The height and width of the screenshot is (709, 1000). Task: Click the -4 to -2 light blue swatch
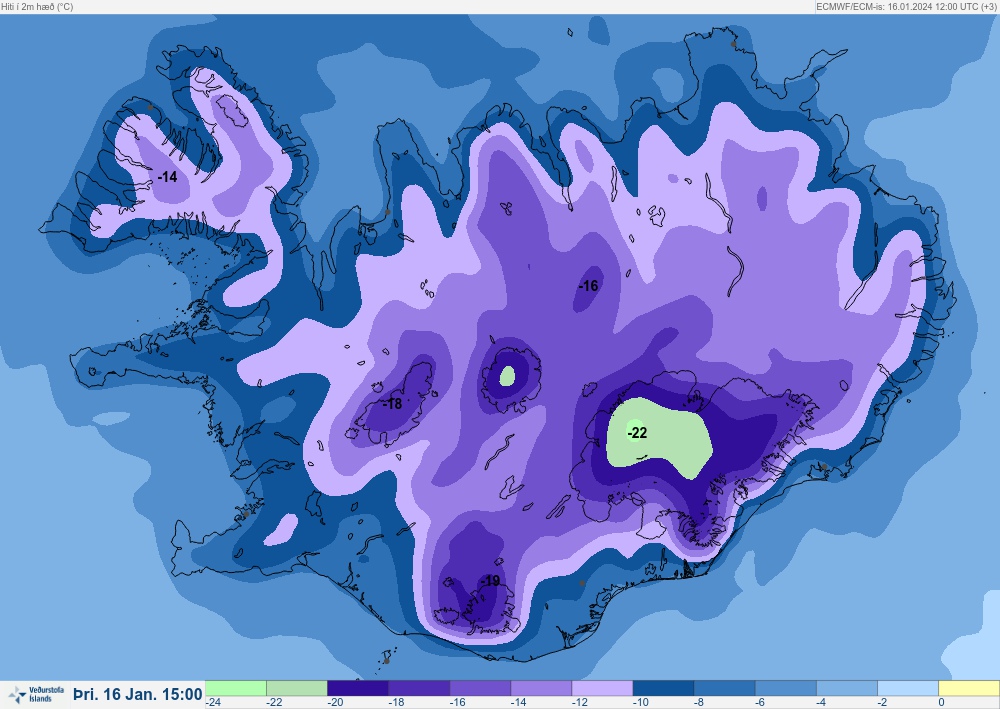coord(847,688)
